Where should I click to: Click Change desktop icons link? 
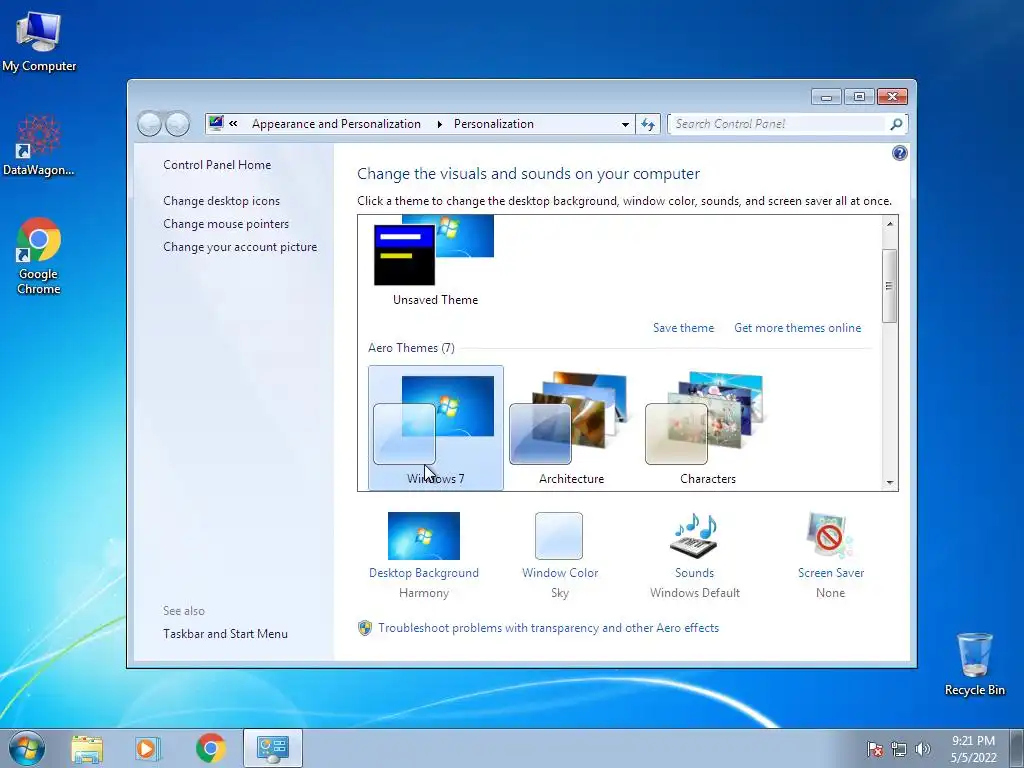click(x=221, y=201)
